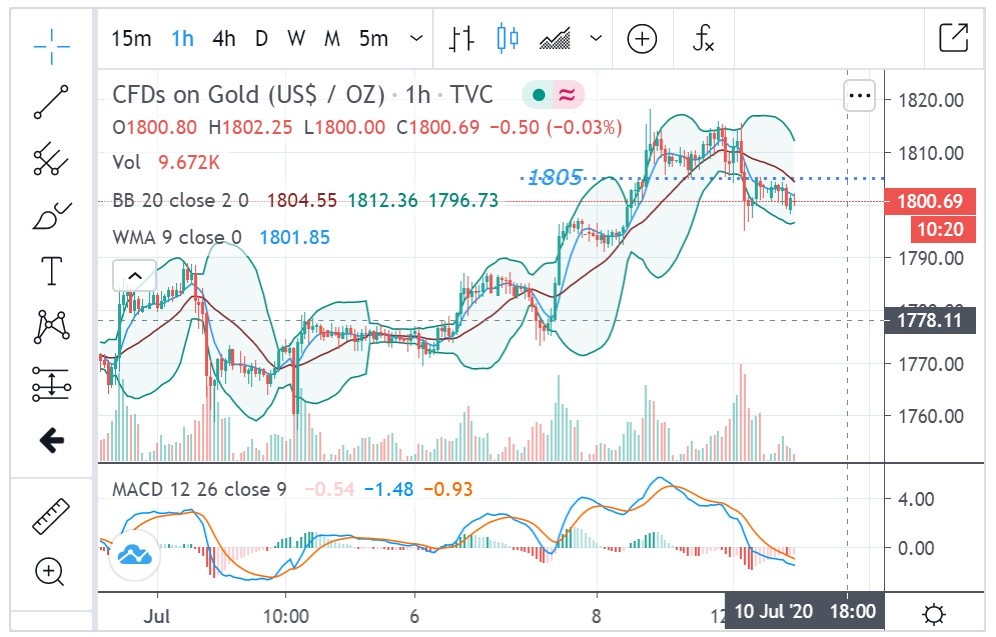Collapse the indicator legend with the chevron

tap(134, 275)
